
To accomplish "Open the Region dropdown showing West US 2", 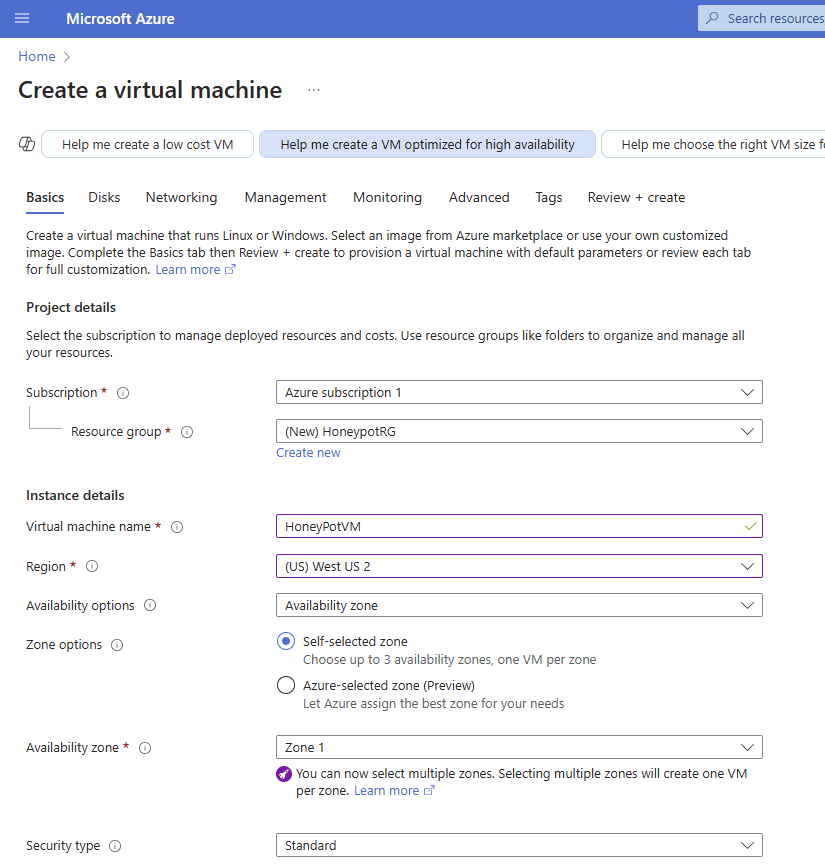I will point(519,566).
